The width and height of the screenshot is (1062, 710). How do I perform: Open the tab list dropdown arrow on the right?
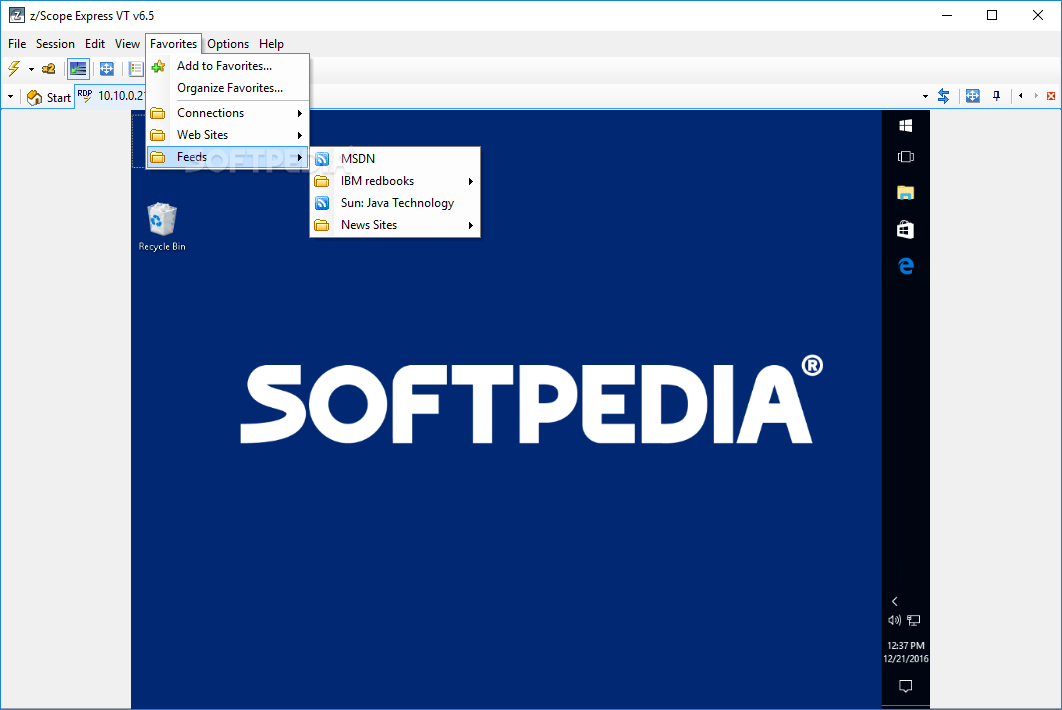click(925, 97)
